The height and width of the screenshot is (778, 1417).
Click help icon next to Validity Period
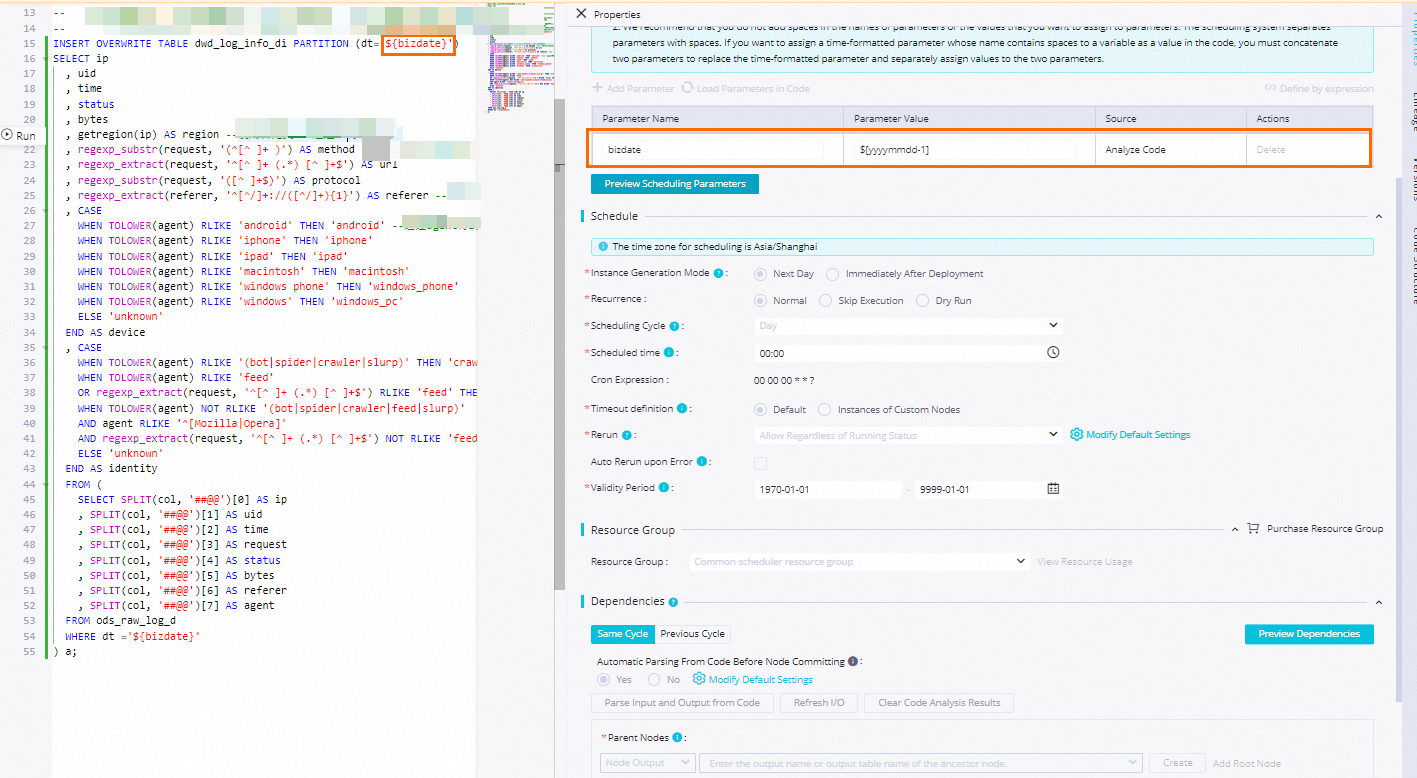[x=662, y=488]
